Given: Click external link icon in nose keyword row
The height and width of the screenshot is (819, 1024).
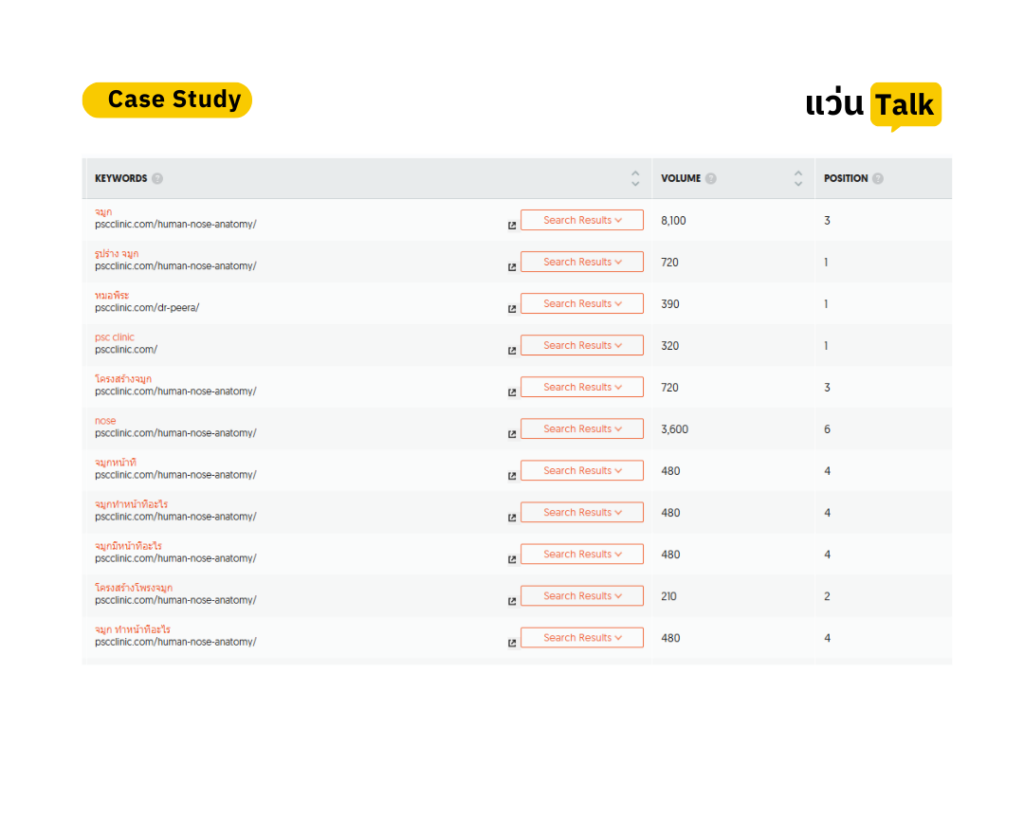Looking at the screenshot, I should (512, 434).
